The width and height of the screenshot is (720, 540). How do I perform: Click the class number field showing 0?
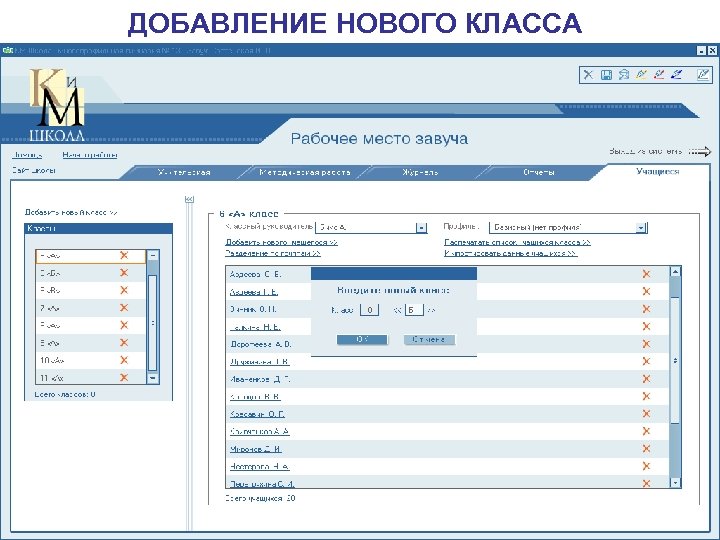click(x=369, y=310)
